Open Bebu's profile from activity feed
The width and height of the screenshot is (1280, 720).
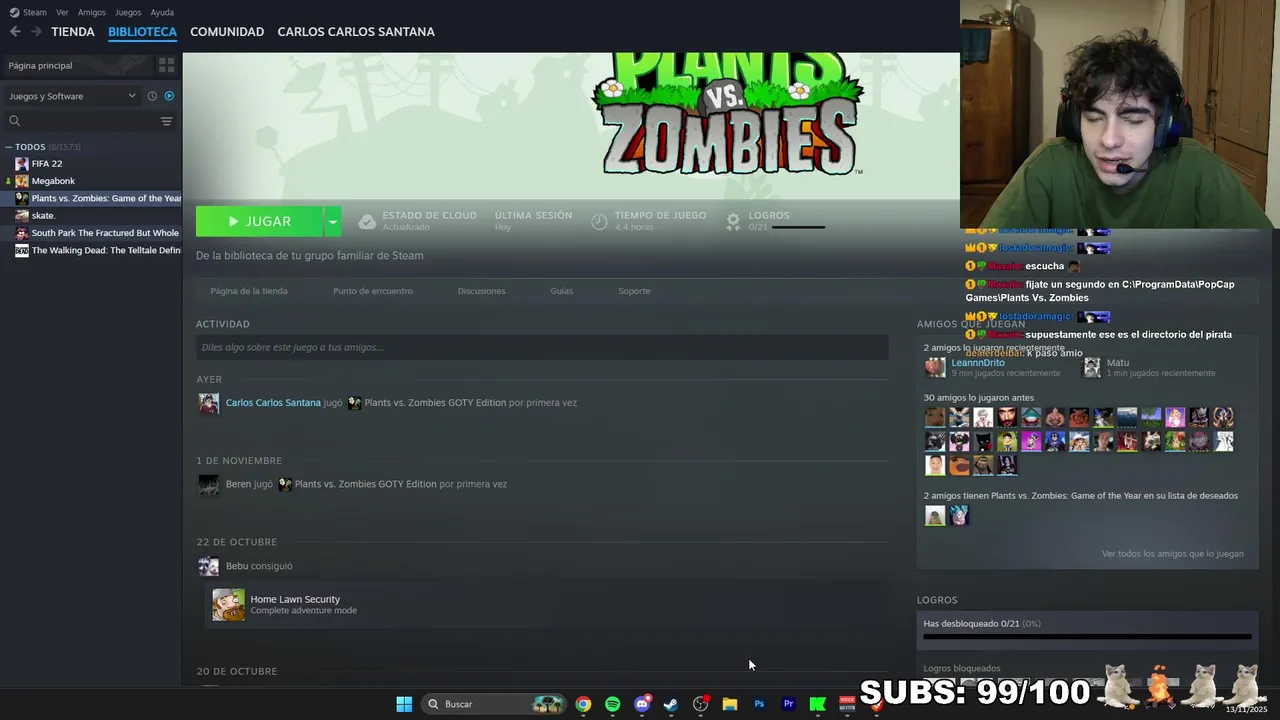237,566
